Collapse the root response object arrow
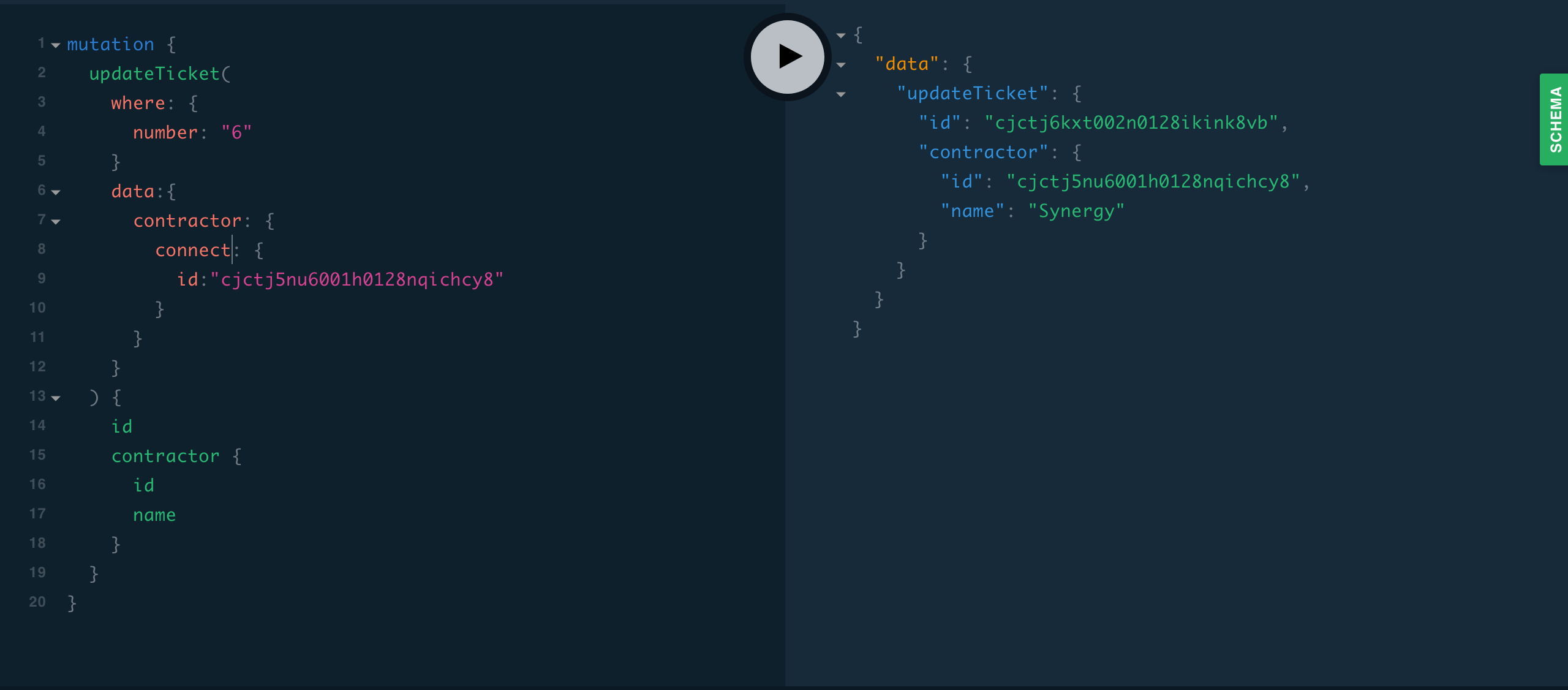Image resolution: width=1568 pixels, height=690 pixels. point(841,36)
